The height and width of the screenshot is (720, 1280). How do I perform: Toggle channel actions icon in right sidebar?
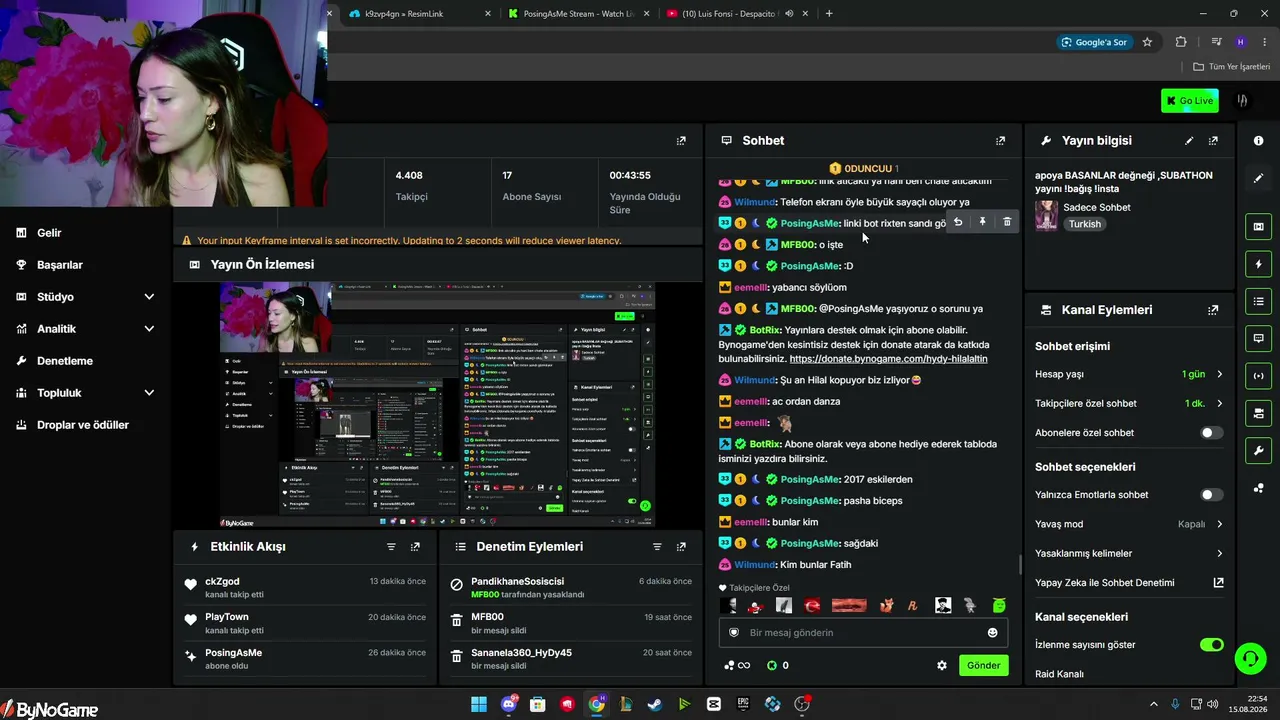coord(1258,413)
